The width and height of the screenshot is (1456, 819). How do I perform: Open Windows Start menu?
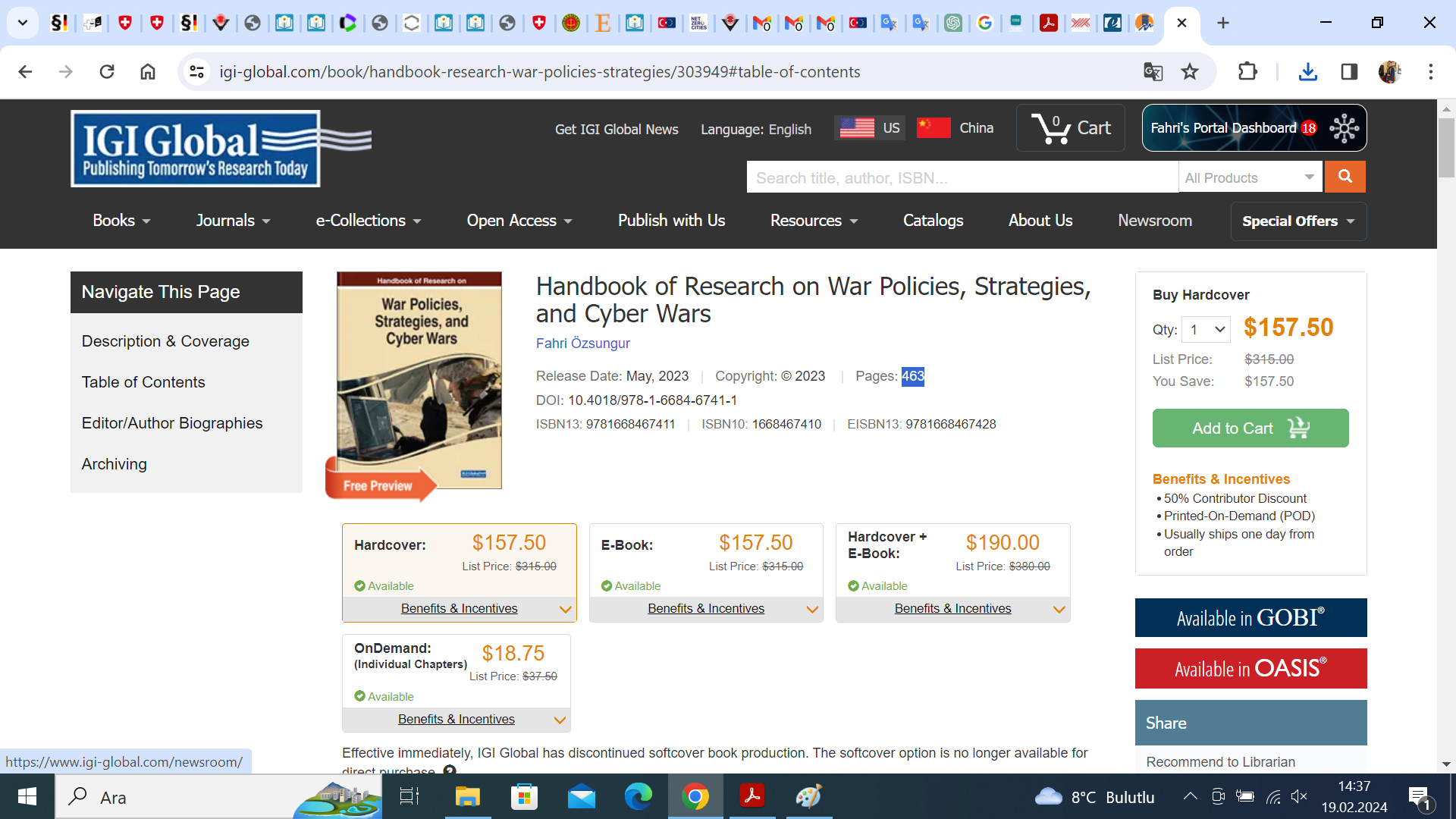coord(27,797)
